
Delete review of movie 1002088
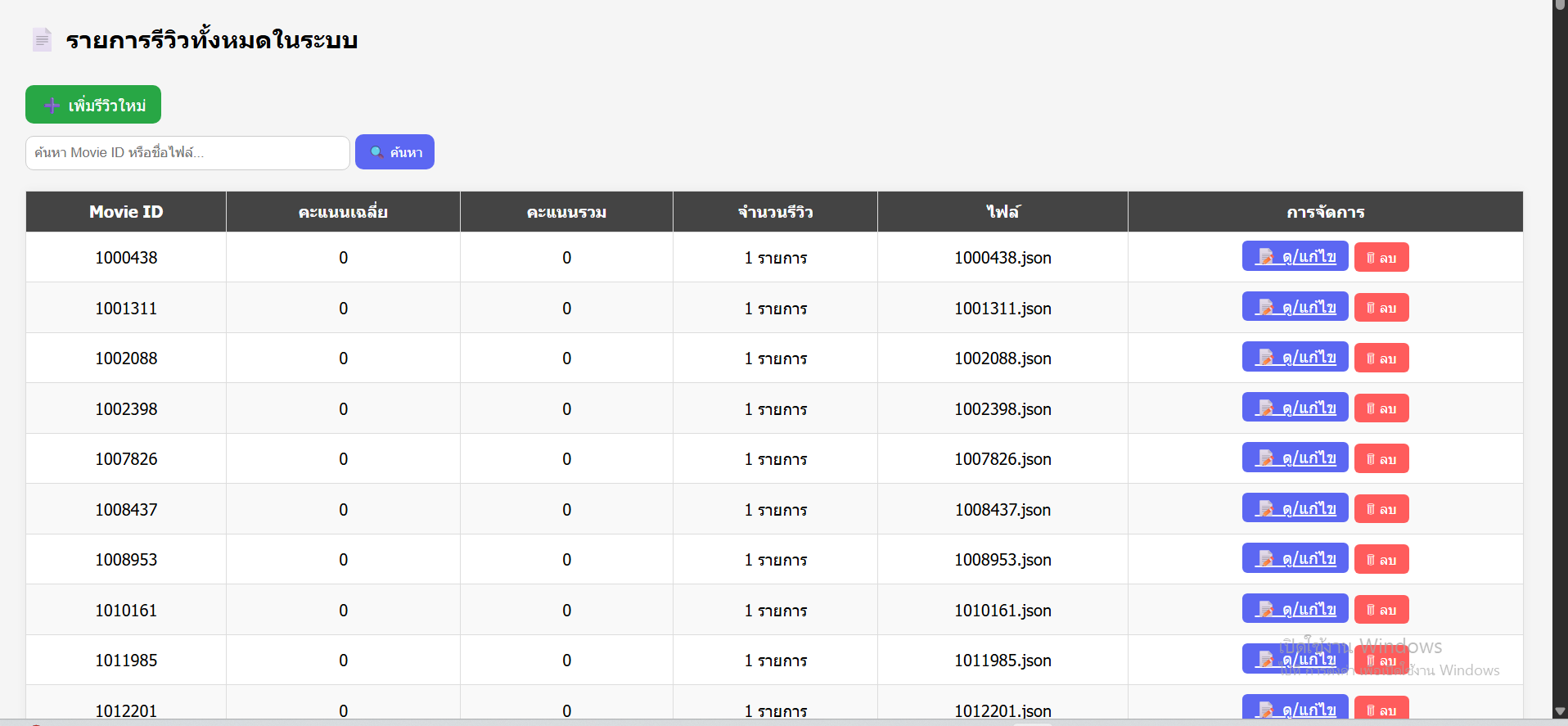tap(1381, 358)
